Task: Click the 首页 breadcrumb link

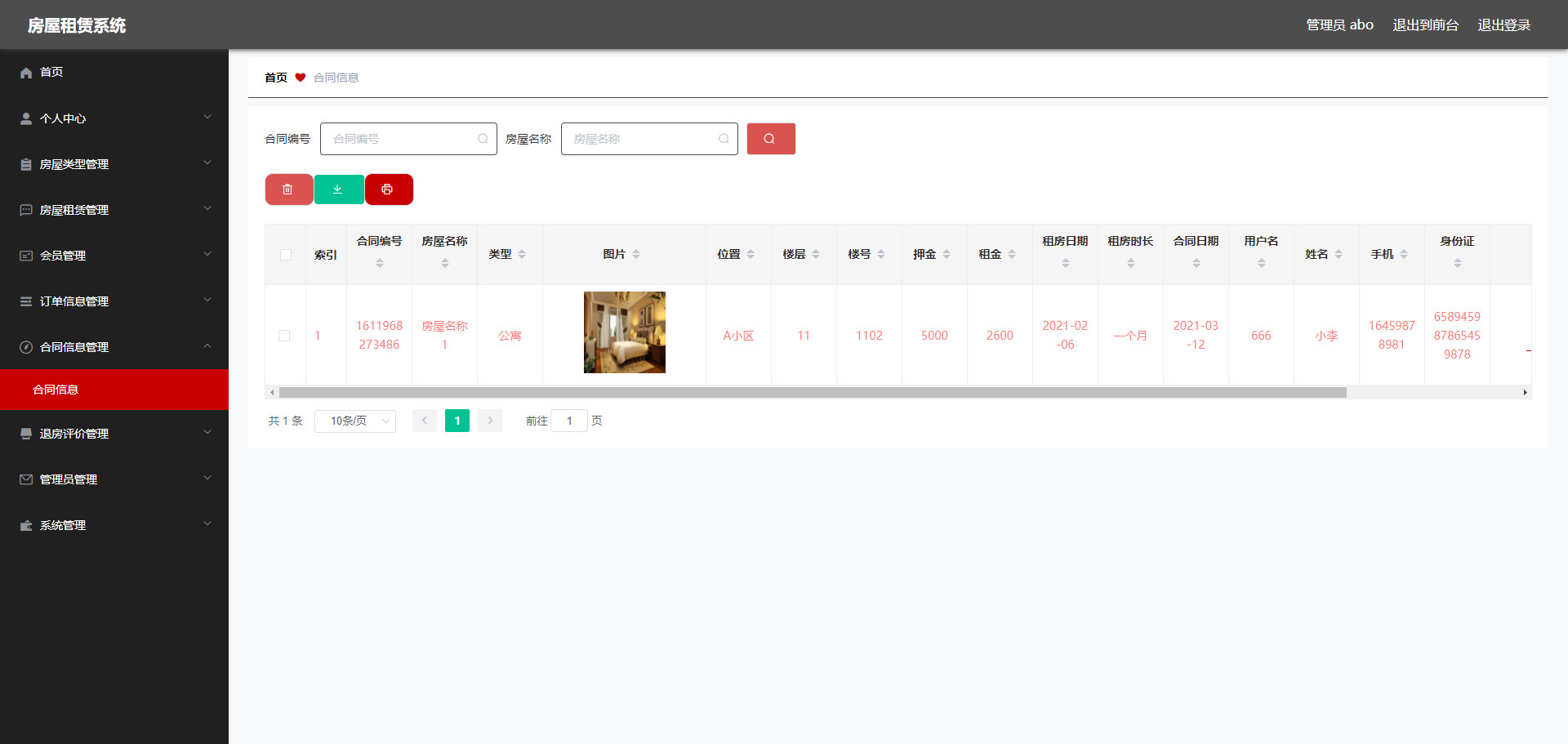Action: [276, 78]
